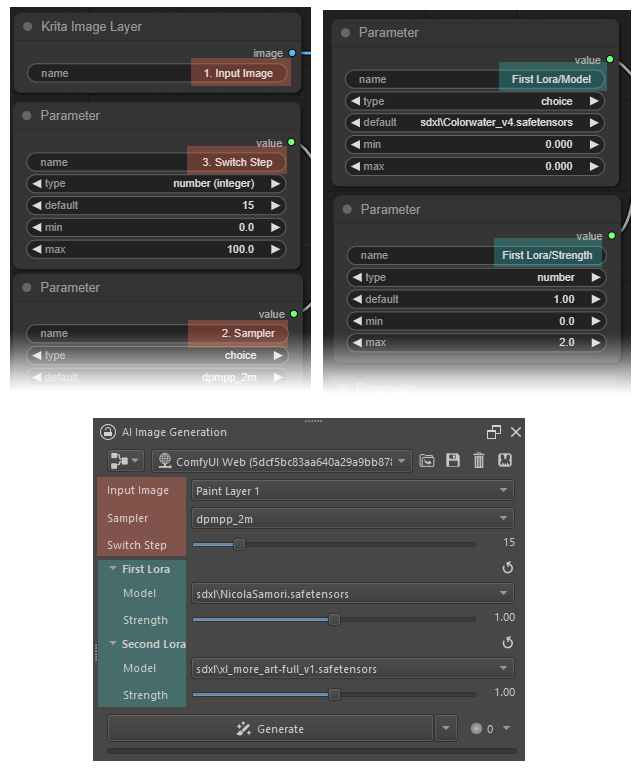This screenshot has height=768, width=640.
Task: Open Generate button options arrow
Action: [x=446, y=728]
